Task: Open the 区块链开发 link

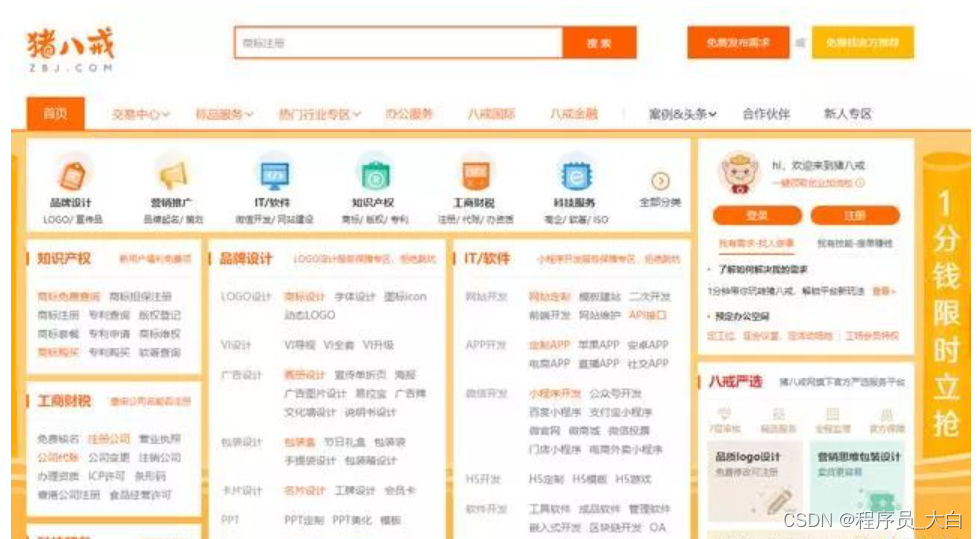Action: click(x=615, y=528)
